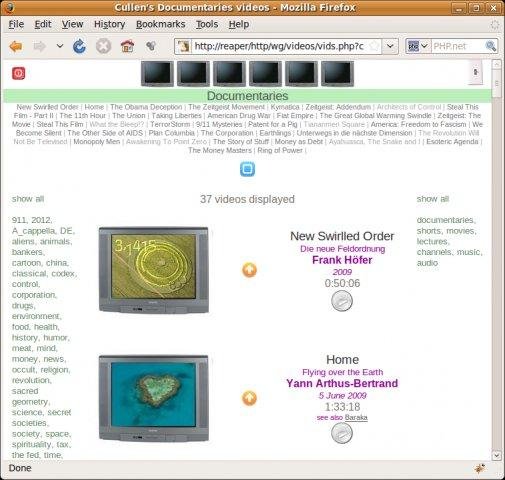The width and height of the screenshot is (505, 480).
Task: Reload the page with the blue refresh icon
Action: [x=79, y=46]
